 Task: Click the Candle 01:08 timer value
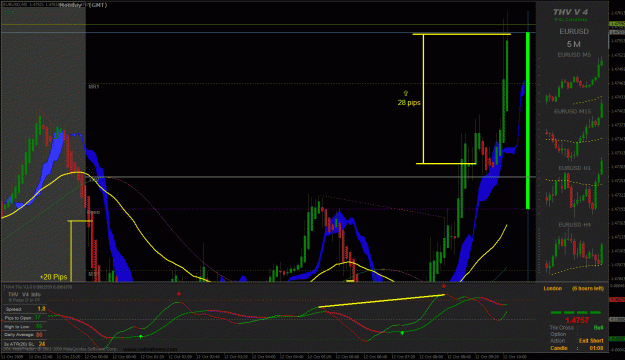(597, 348)
